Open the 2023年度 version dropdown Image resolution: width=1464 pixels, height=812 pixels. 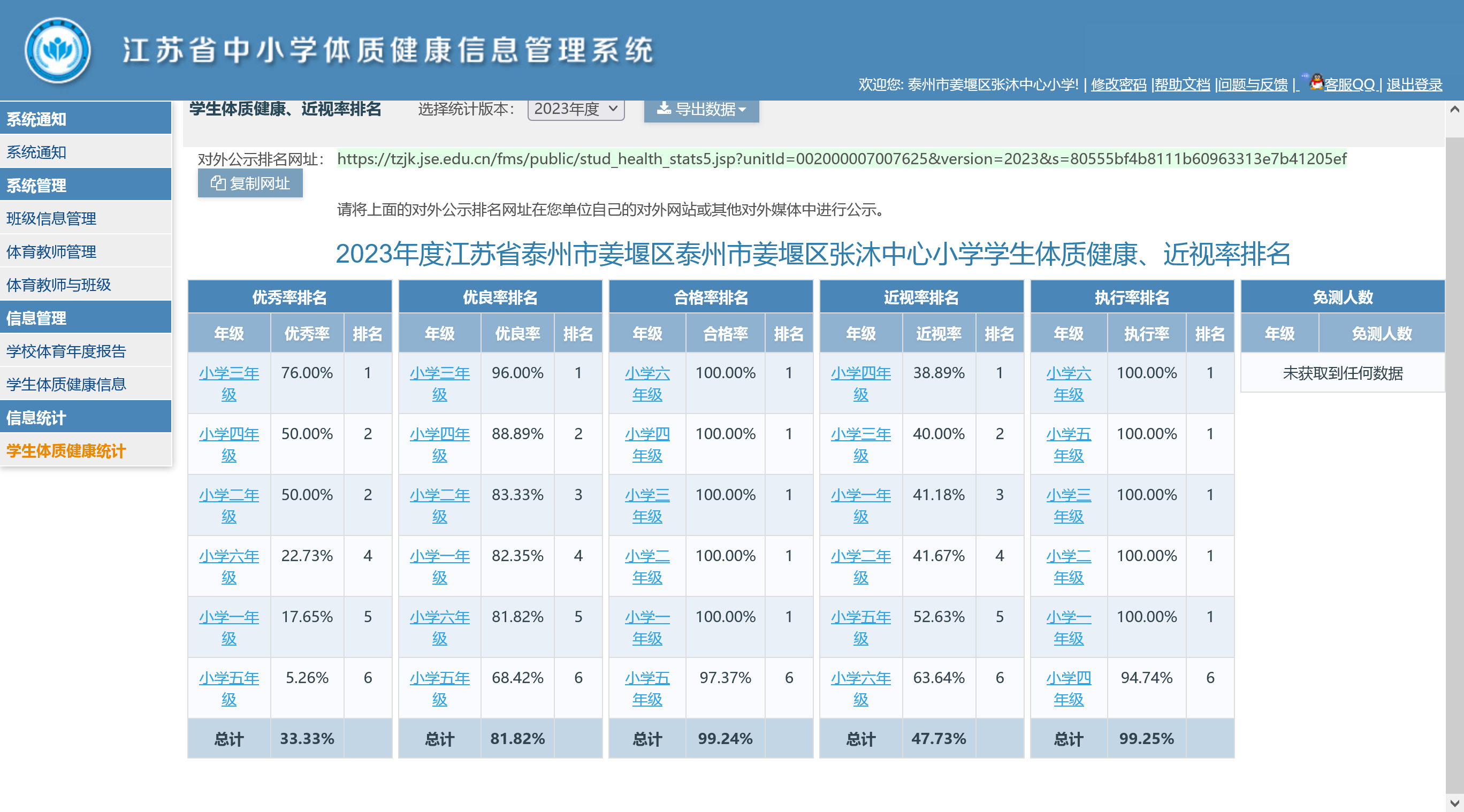[x=576, y=109]
